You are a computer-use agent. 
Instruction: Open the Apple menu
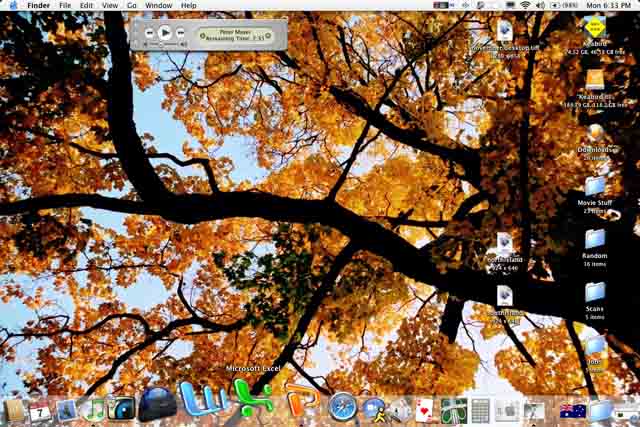click(13, 5)
